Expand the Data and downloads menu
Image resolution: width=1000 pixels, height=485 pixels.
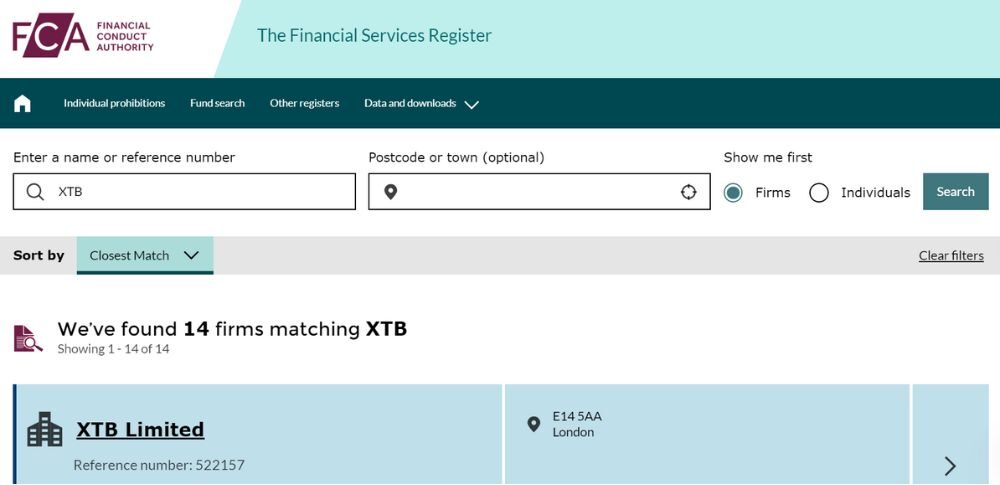(x=421, y=103)
